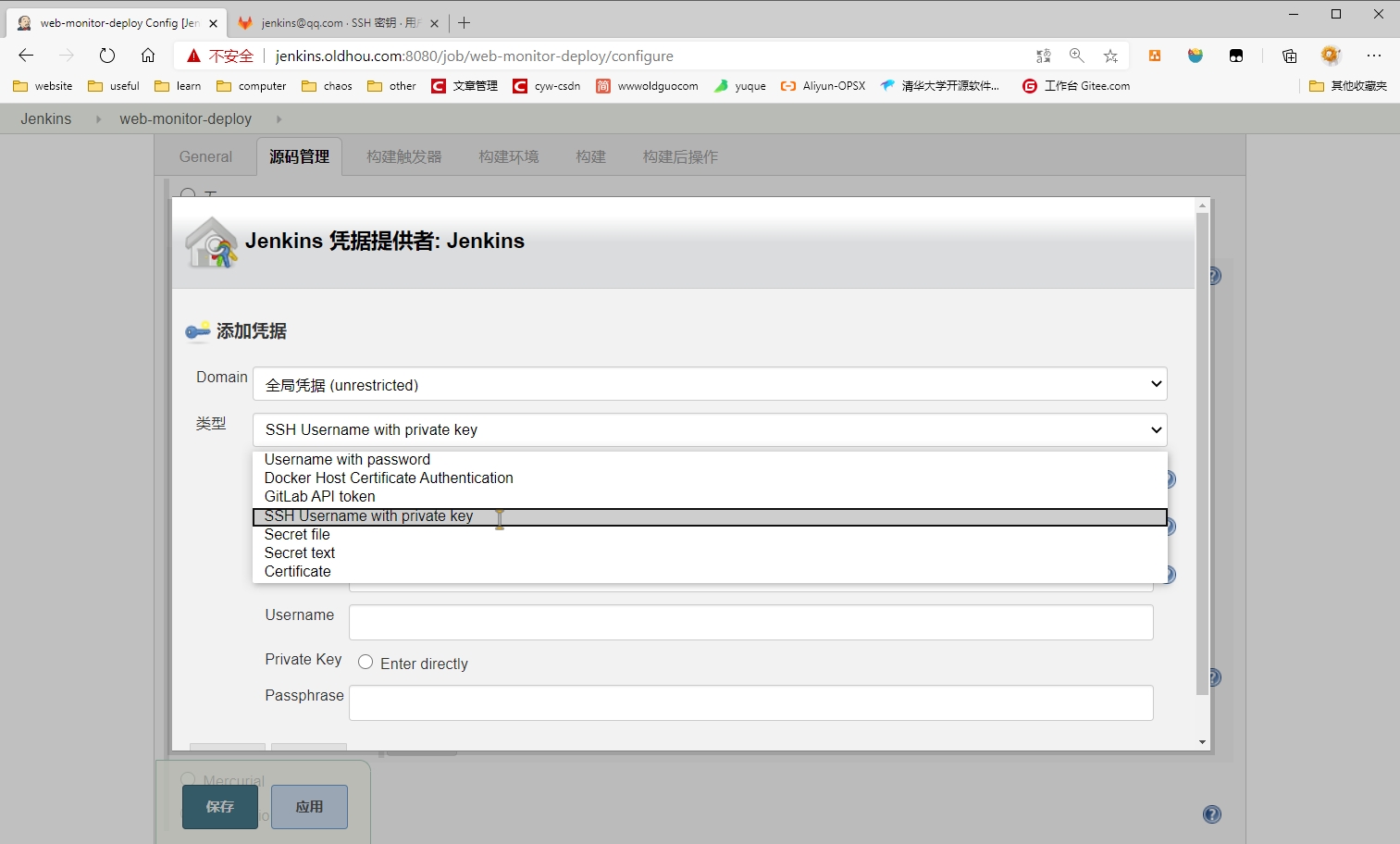Viewport: 1400px width, 844px height.
Task: Switch to the General tab
Action: [205, 156]
